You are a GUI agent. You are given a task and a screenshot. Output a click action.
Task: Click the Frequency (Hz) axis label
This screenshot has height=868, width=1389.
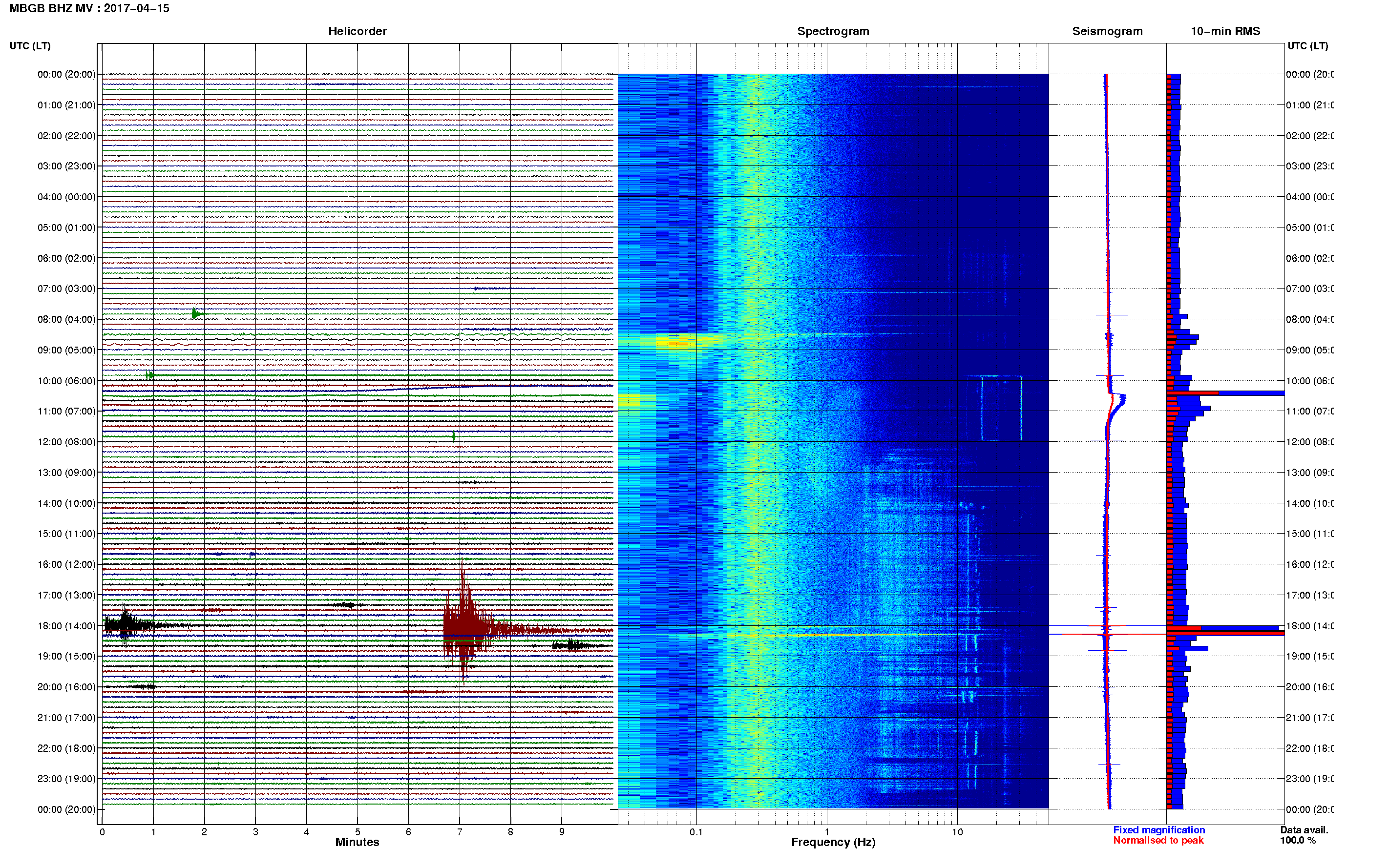[833, 842]
